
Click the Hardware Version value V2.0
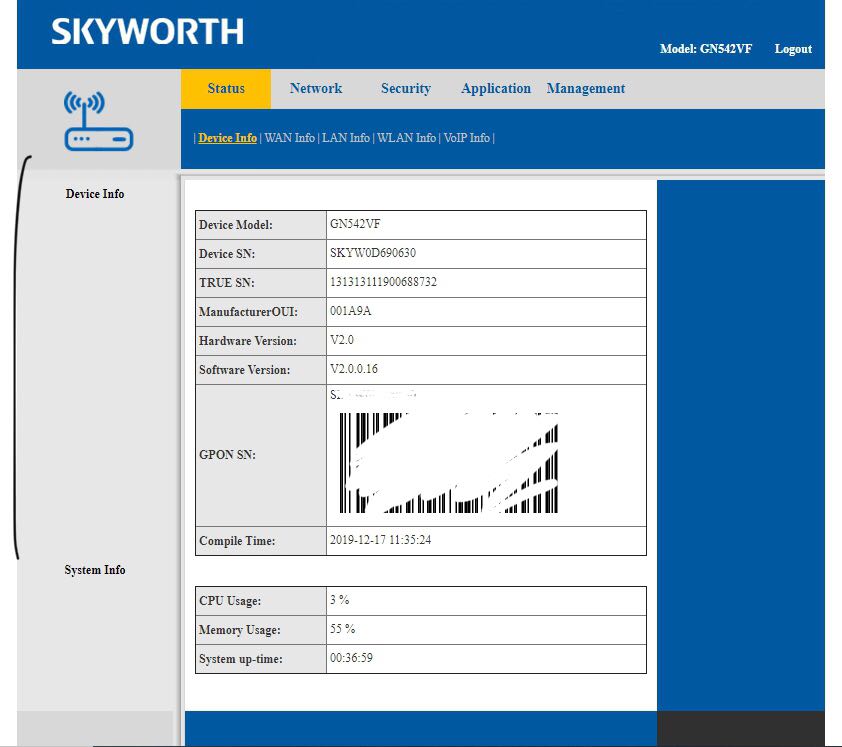pos(342,340)
